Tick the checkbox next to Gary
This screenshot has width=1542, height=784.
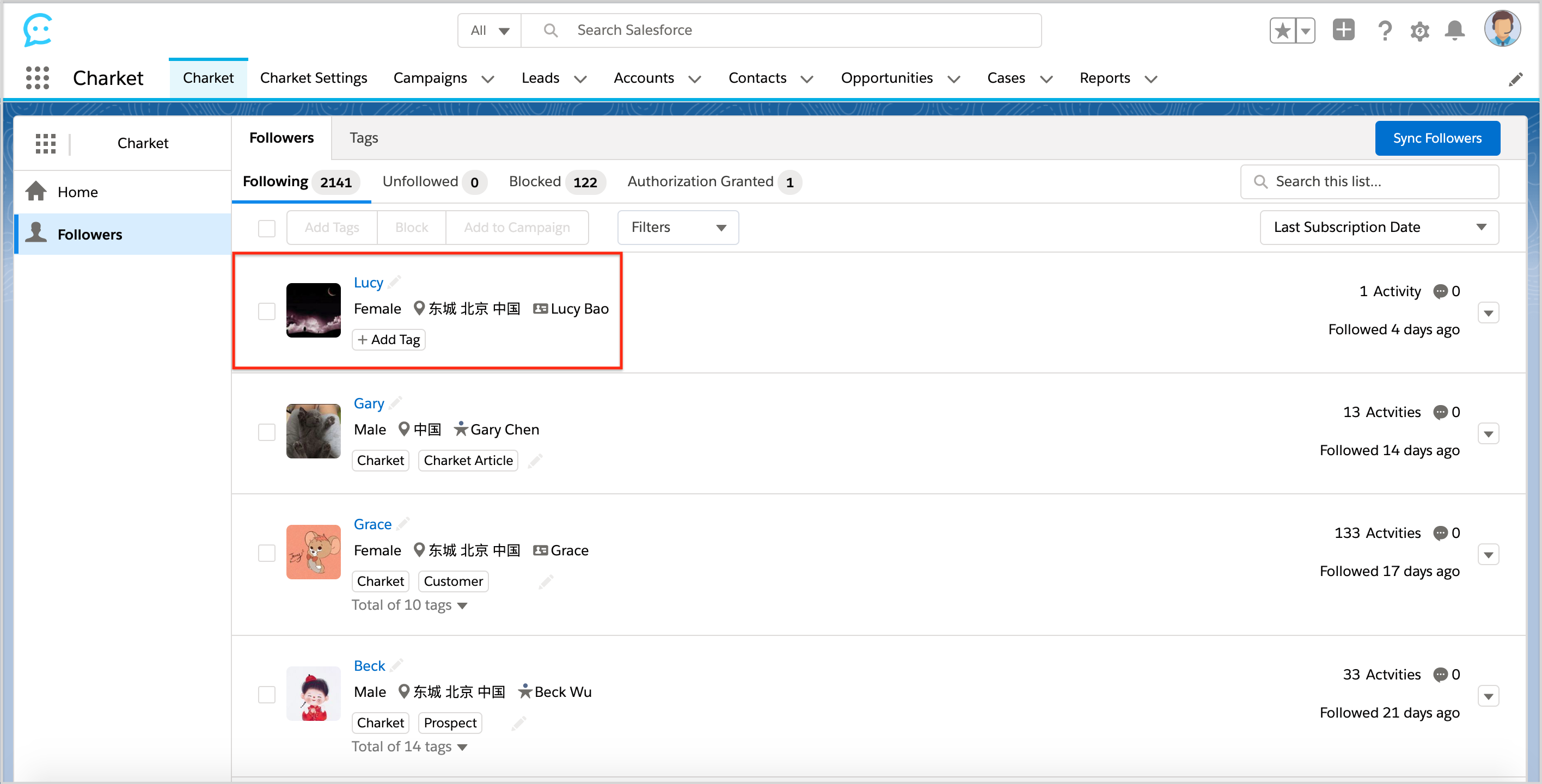pos(266,432)
